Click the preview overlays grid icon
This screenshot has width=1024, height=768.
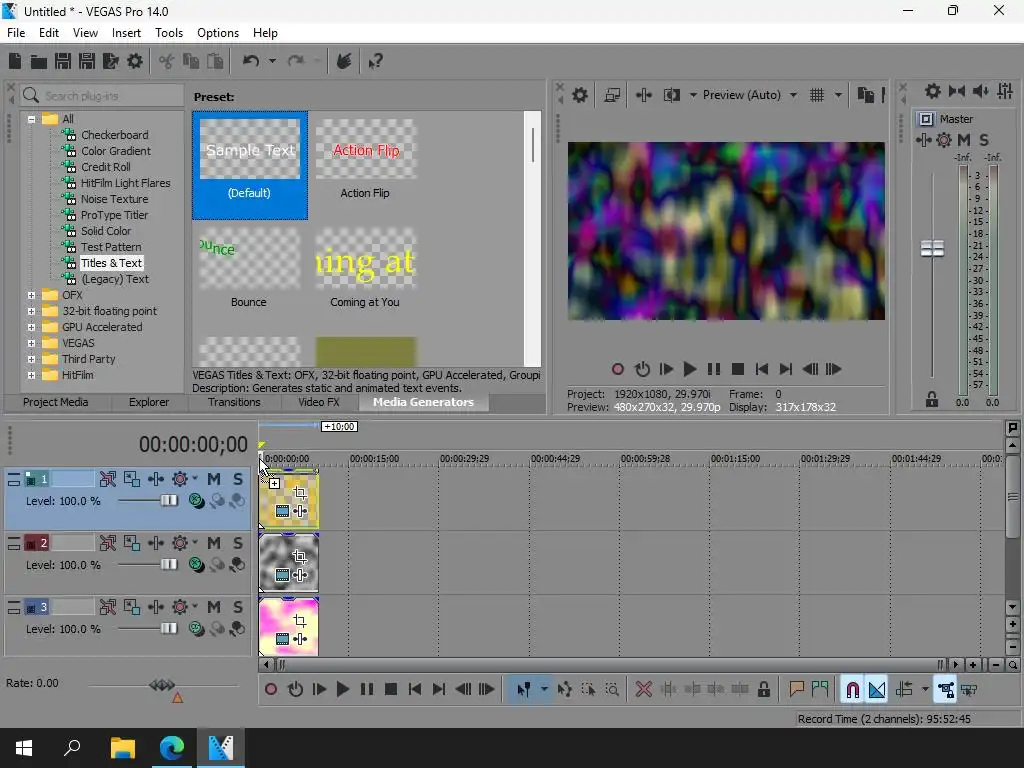tap(817, 95)
